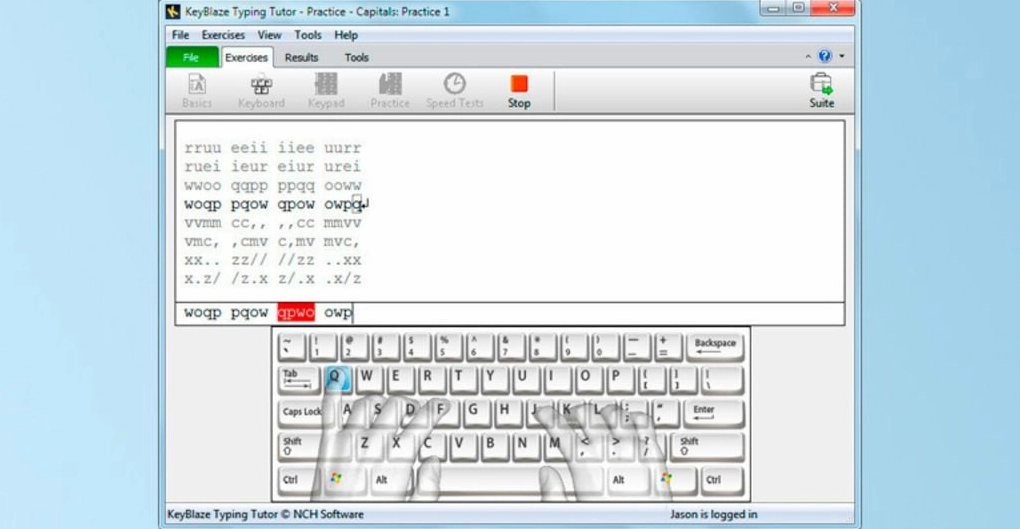1020x529 pixels.
Task: Click the left Alt key on virtual keyboard
Action: [x=391, y=480]
